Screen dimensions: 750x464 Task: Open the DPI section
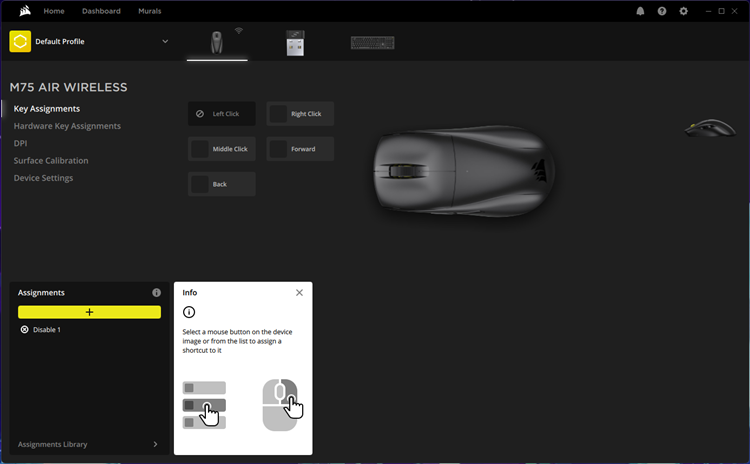[20, 144]
